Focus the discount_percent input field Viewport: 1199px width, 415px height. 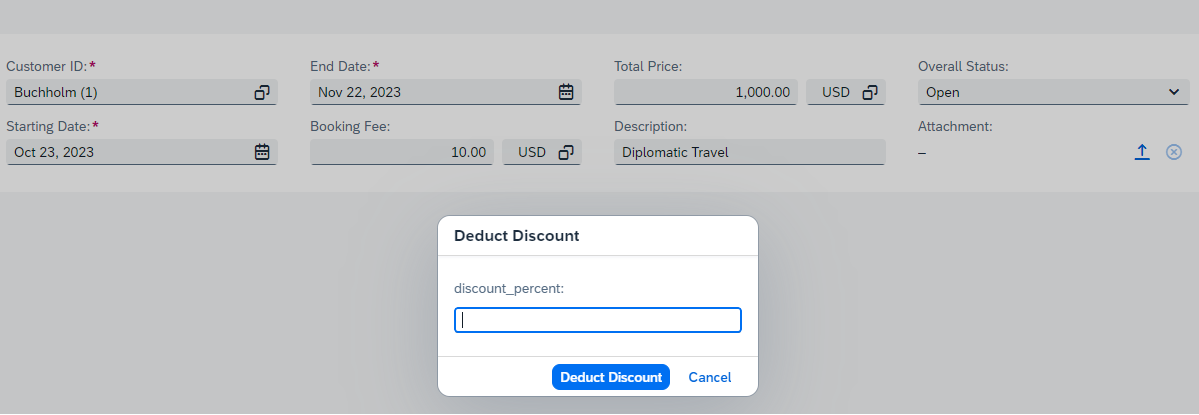click(x=598, y=320)
